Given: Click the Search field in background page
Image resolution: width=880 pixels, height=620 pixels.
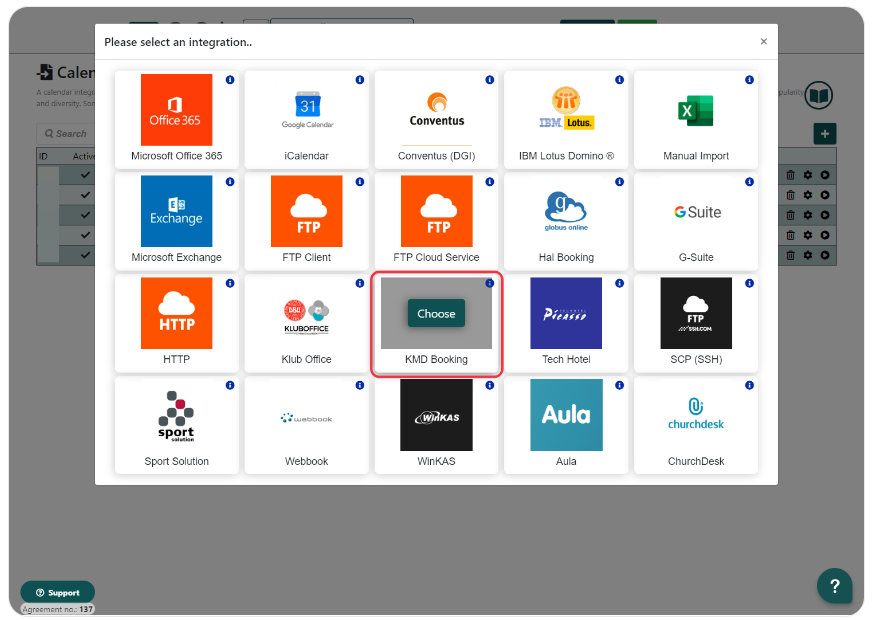Looking at the screenshot, I should (x=66, y=134).
